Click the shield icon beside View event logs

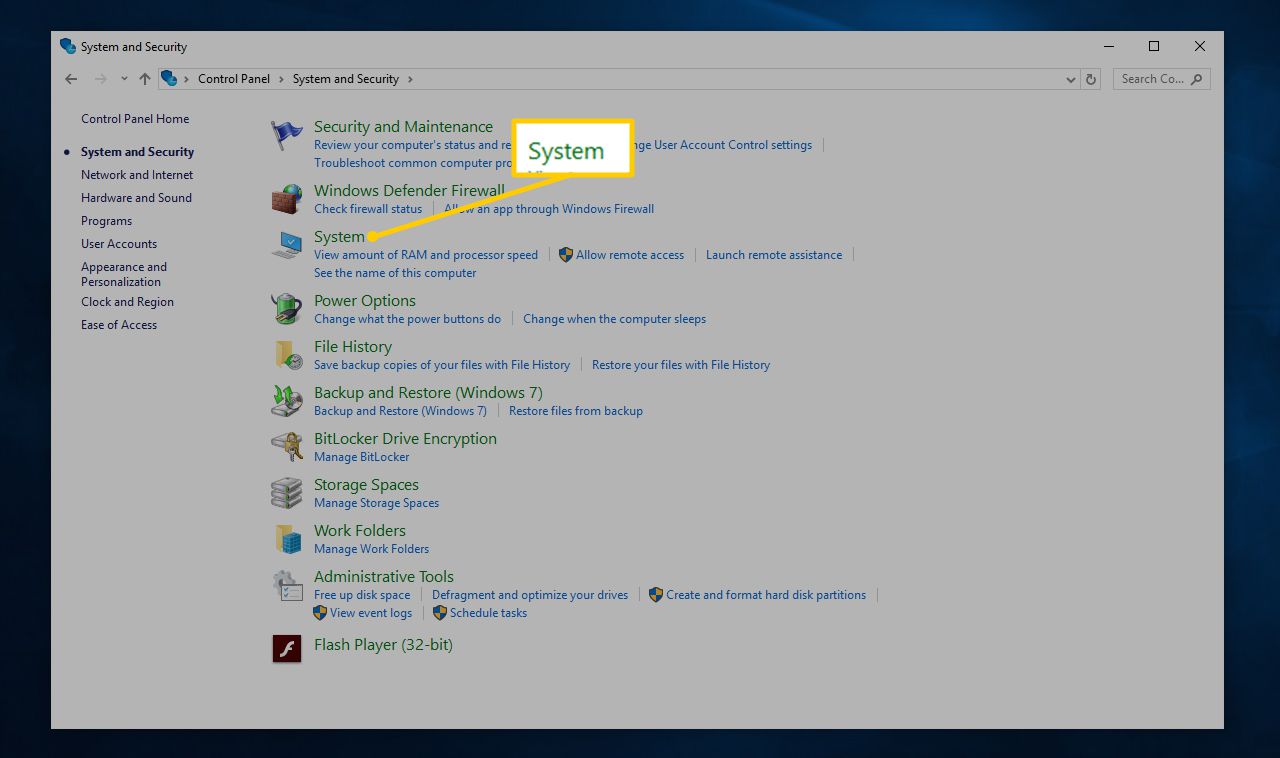click(320, 613)
